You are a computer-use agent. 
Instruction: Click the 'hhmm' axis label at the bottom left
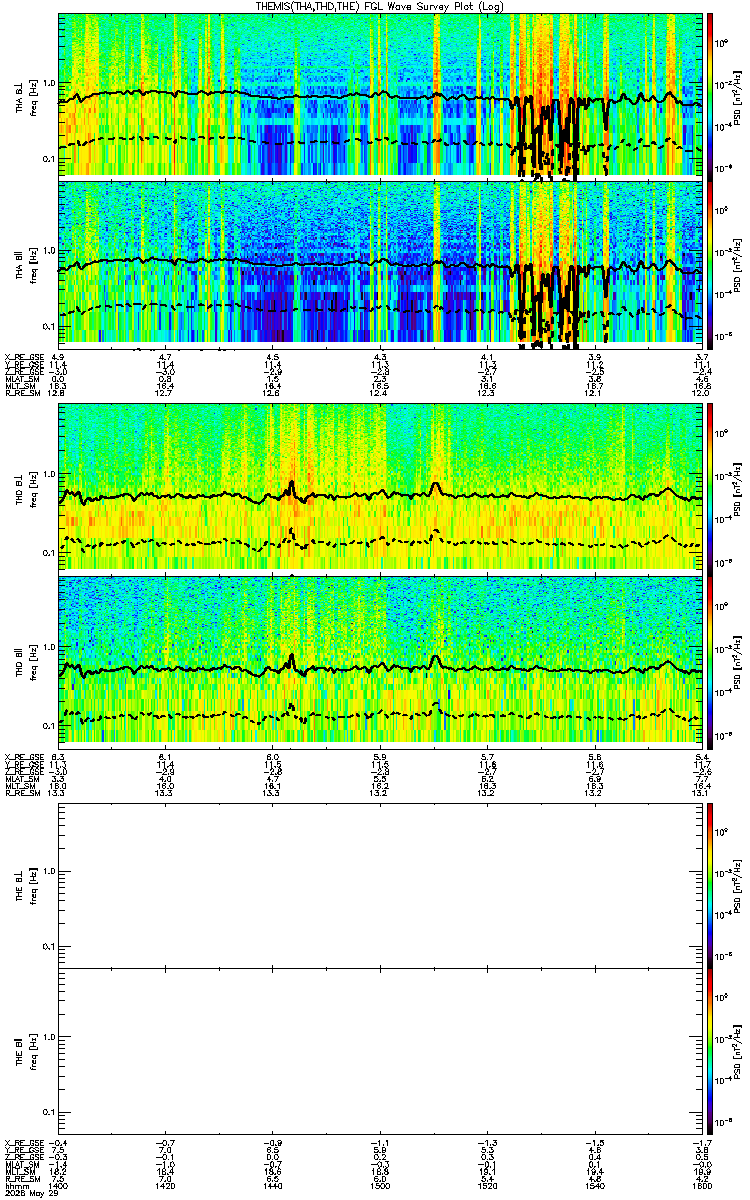pyautogui.click(x=15, y=1186)
